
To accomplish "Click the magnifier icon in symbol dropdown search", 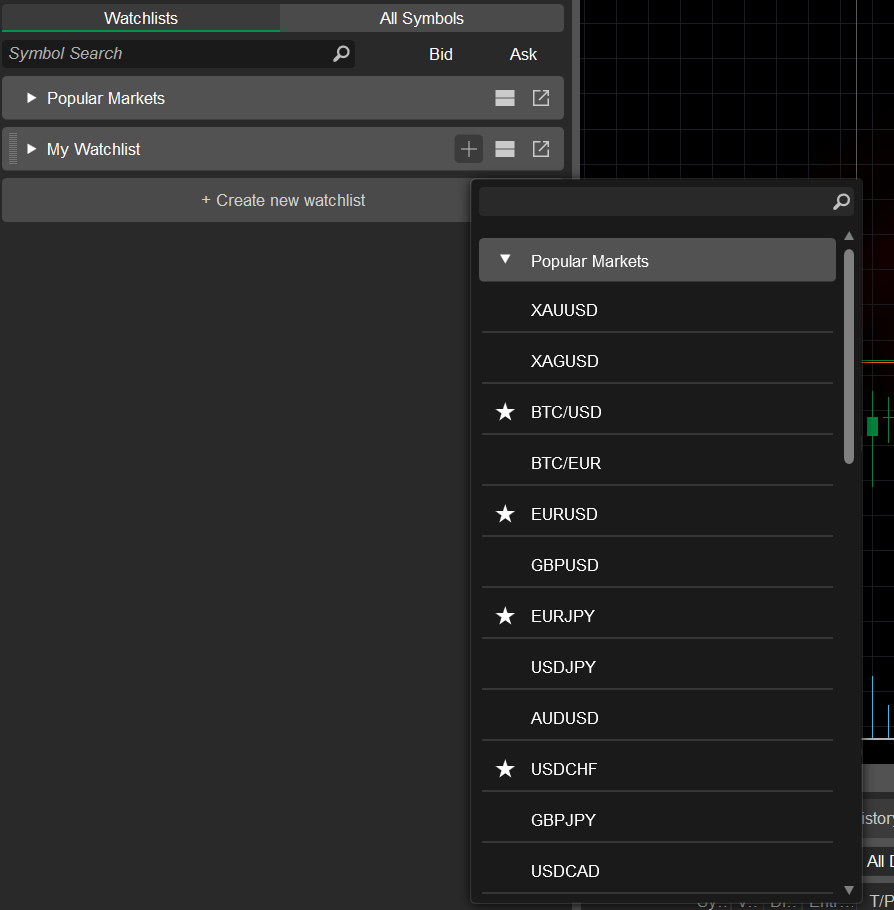I will point(841,202).
